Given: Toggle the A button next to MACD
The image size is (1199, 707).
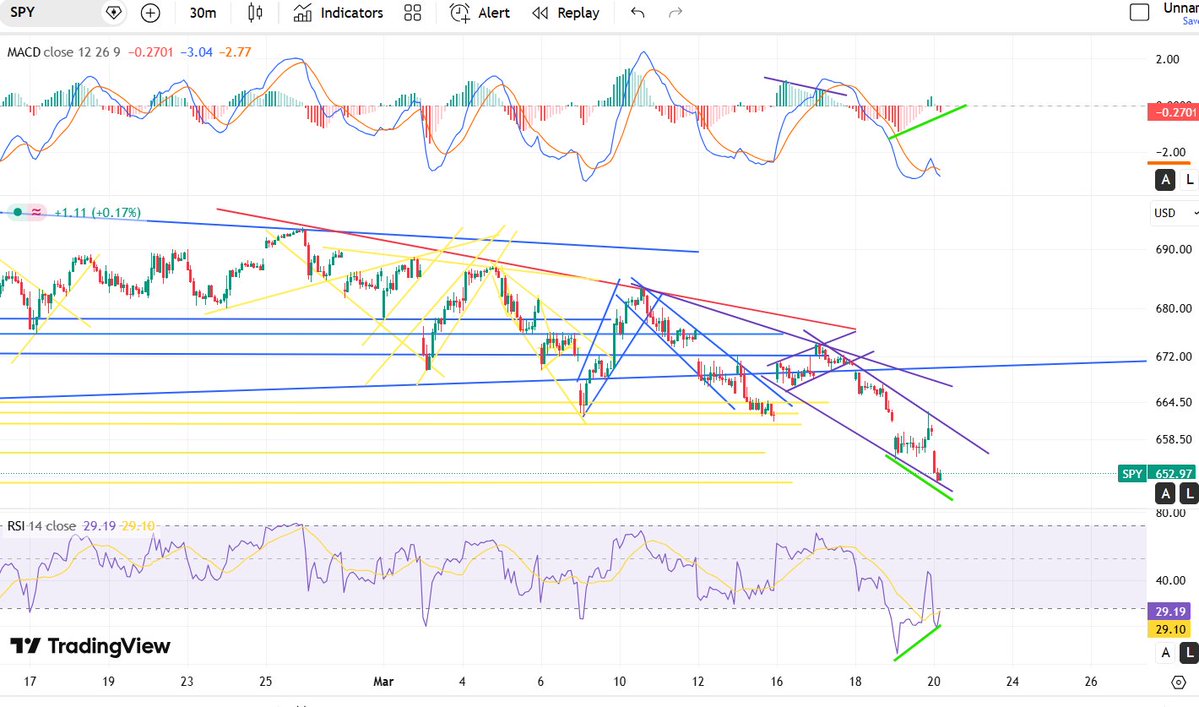Looking at the screenshot, I should tap(1165, 180).
